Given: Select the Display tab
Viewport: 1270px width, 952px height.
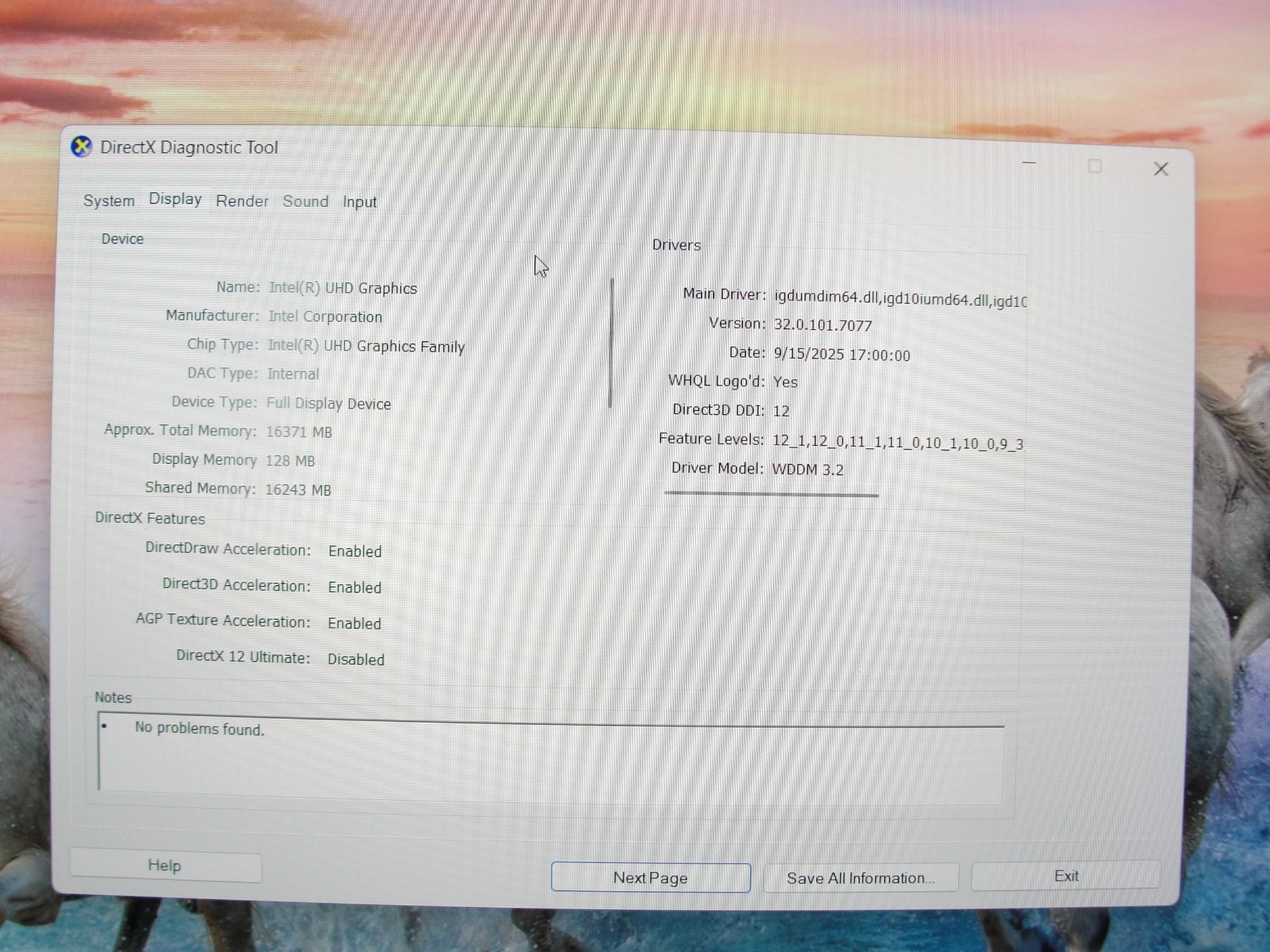Looking at the screenshot, I should [x=175, y=199].
